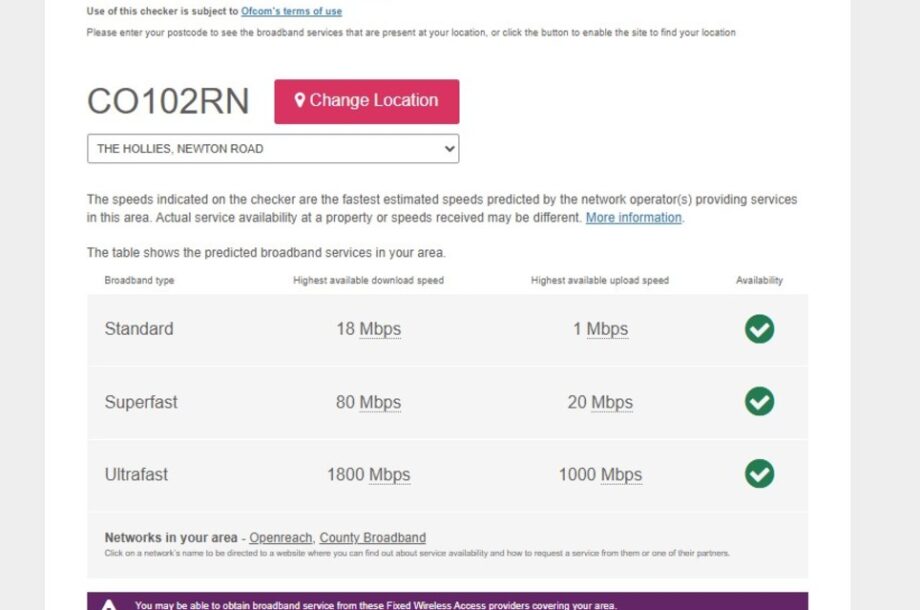Click the 18 Mbps download speed value
This screenshot has width=920, height=610.
click(368, 329)
